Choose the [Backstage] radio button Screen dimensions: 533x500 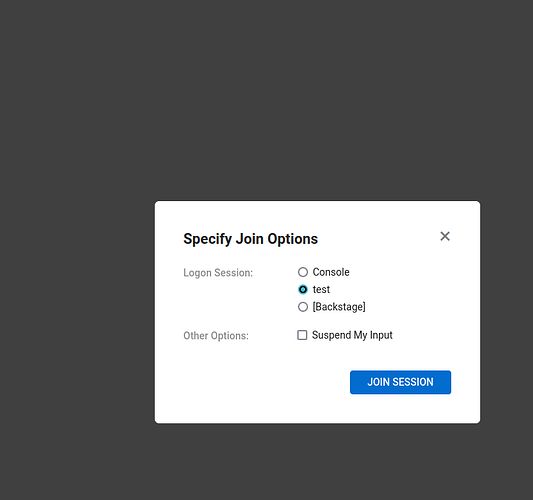pos(303,307)
